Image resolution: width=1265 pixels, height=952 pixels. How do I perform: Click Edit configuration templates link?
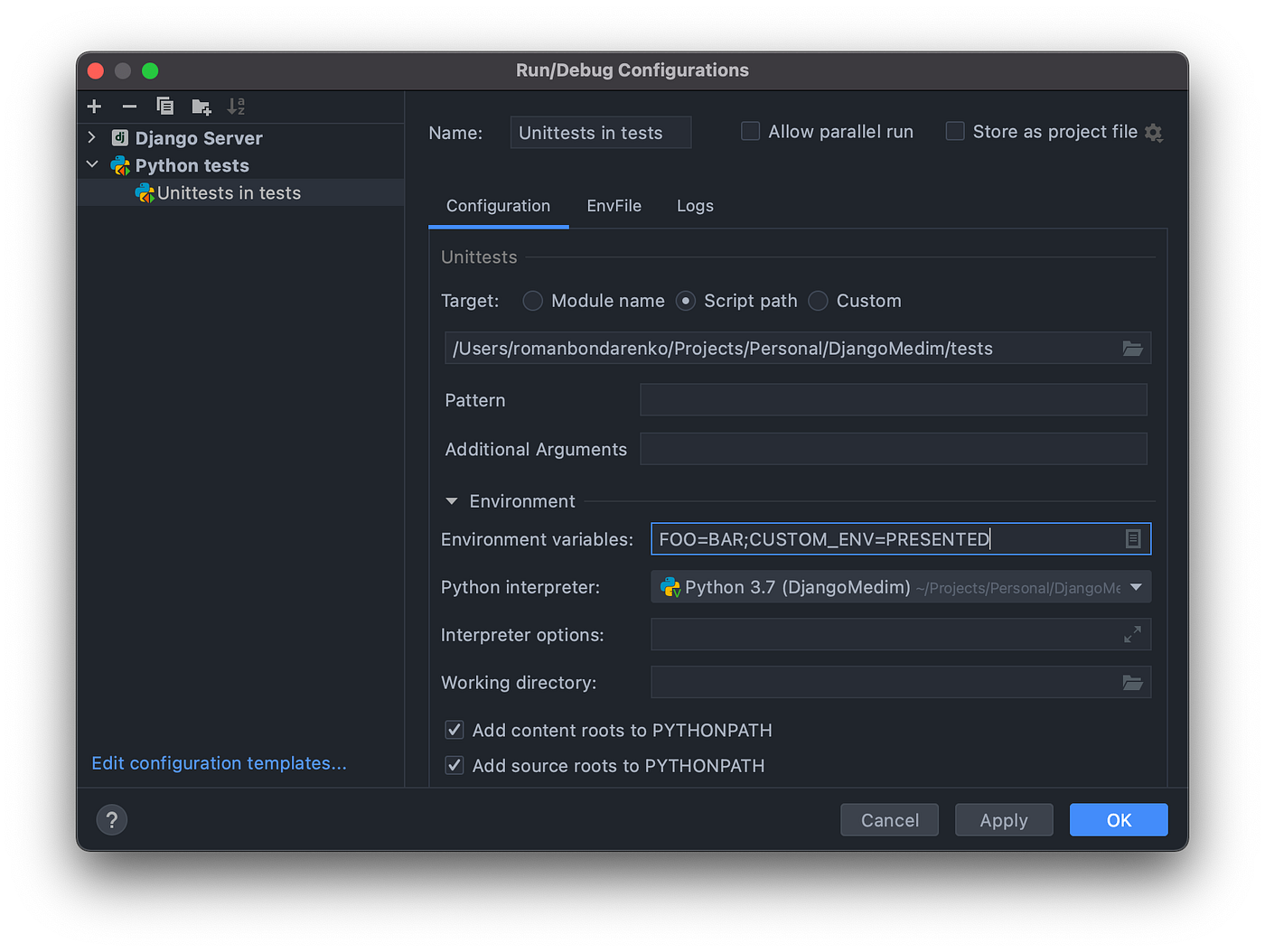218,763
